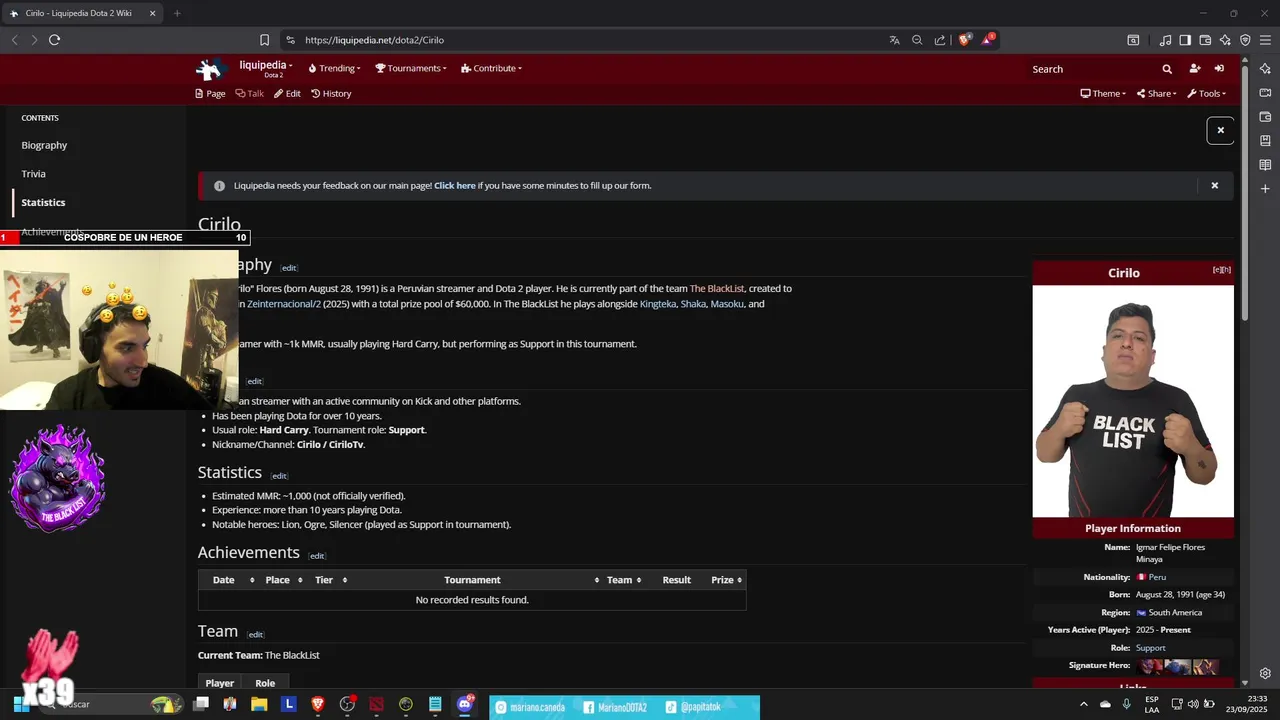Open Brave Shields lion icon
The image size is (1280, 720).
(964, 40)
